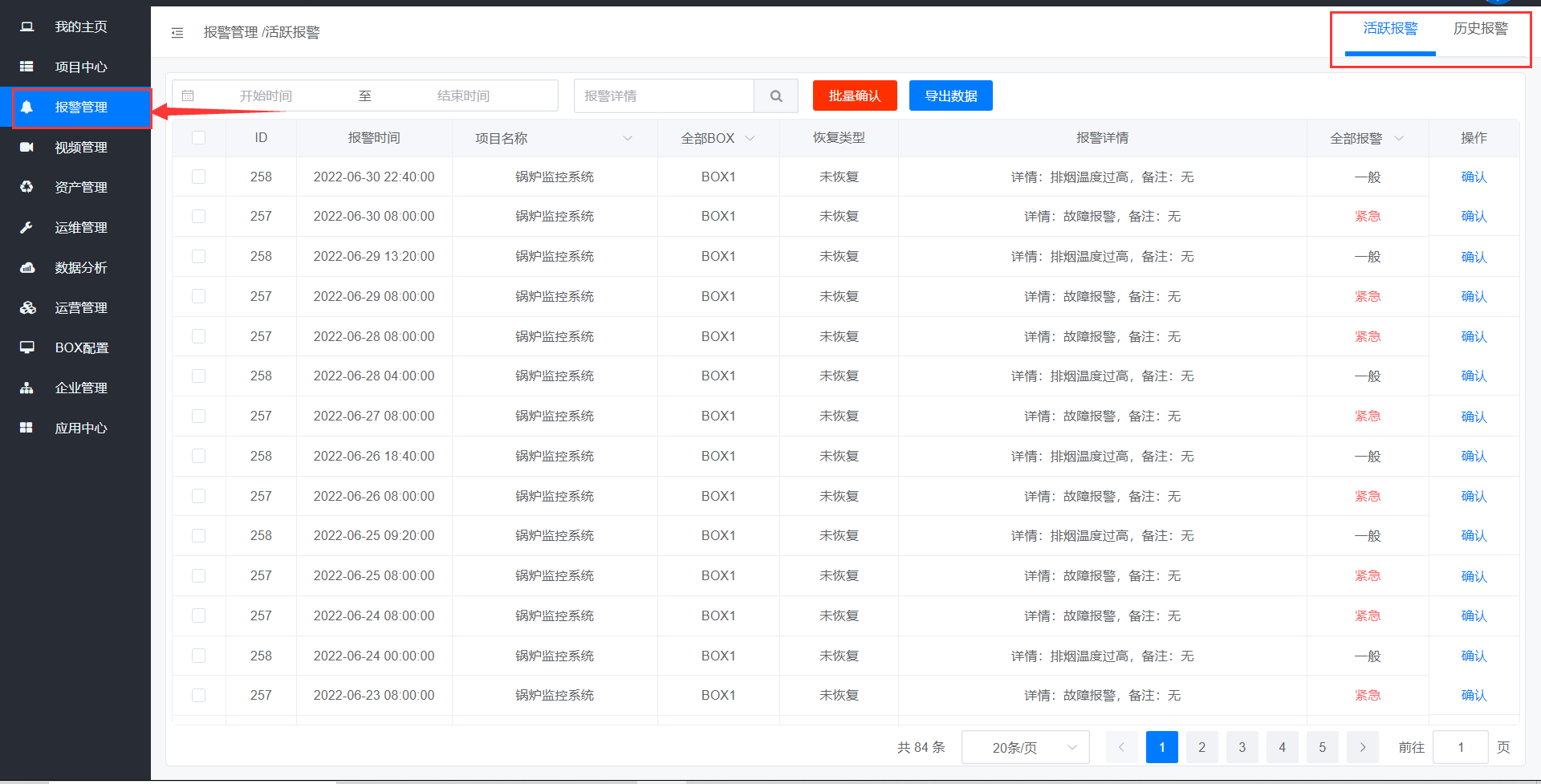Expand the 项目名称 column filter dropdown

628,139
